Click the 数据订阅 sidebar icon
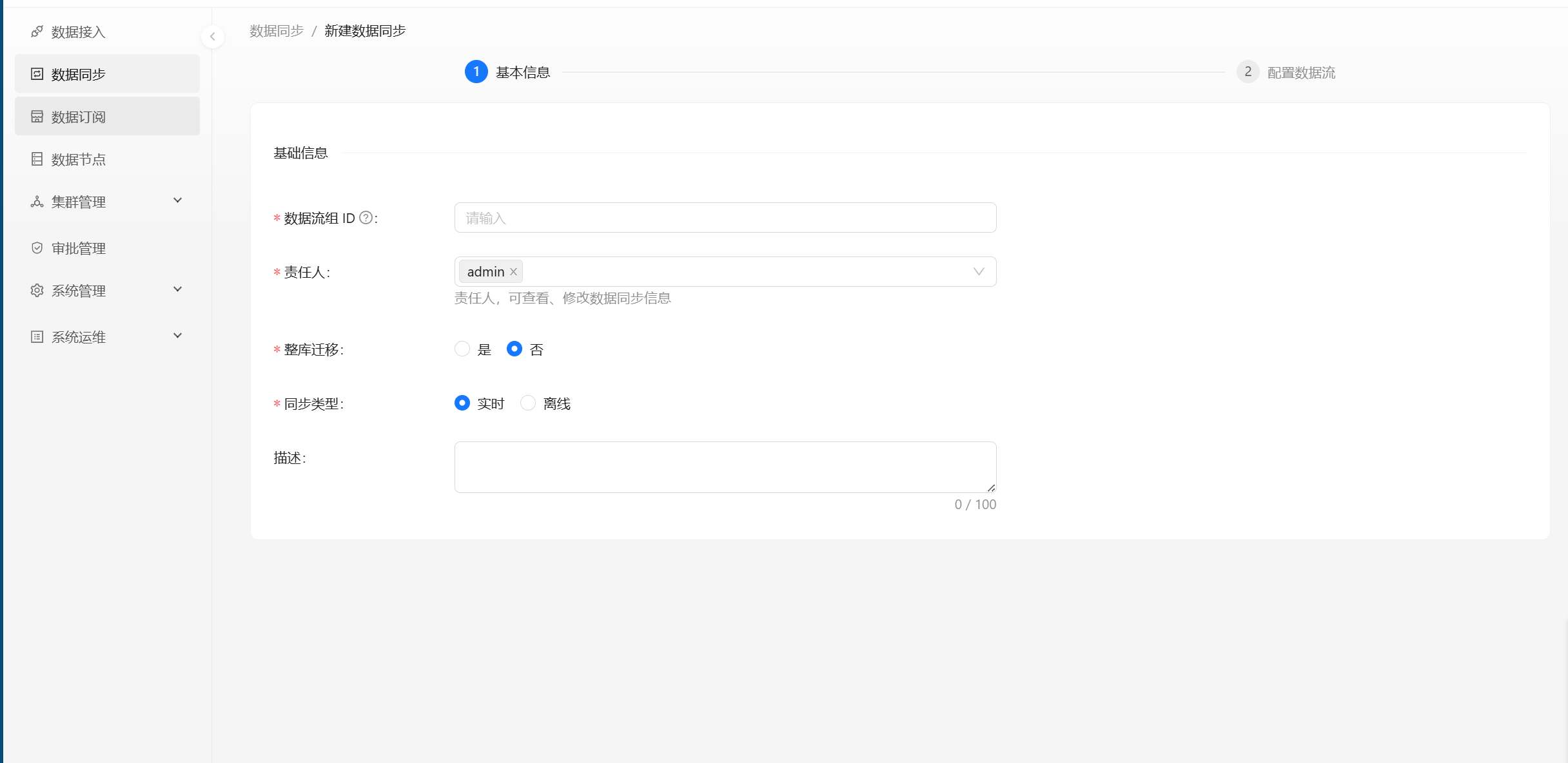Screen dimensions: 1568x763 pos(37,117)
